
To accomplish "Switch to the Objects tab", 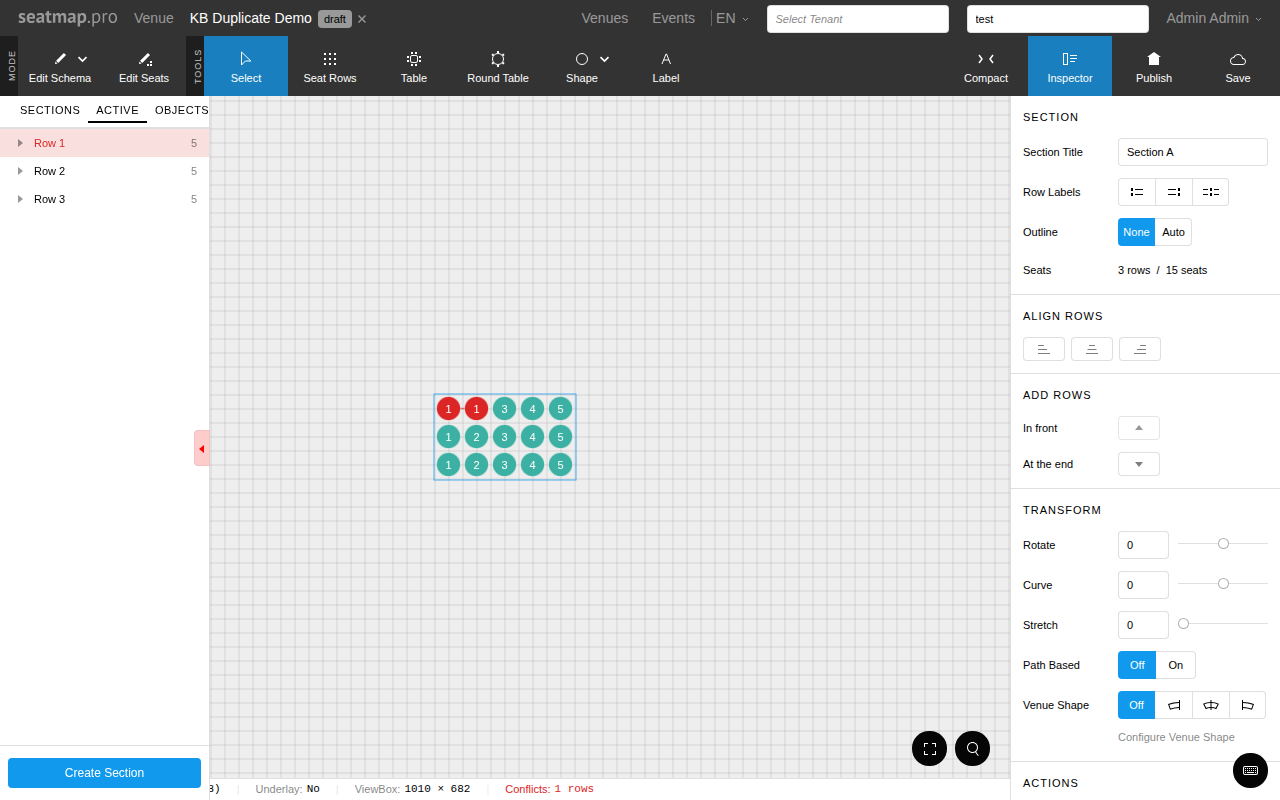I will [181, 110].
